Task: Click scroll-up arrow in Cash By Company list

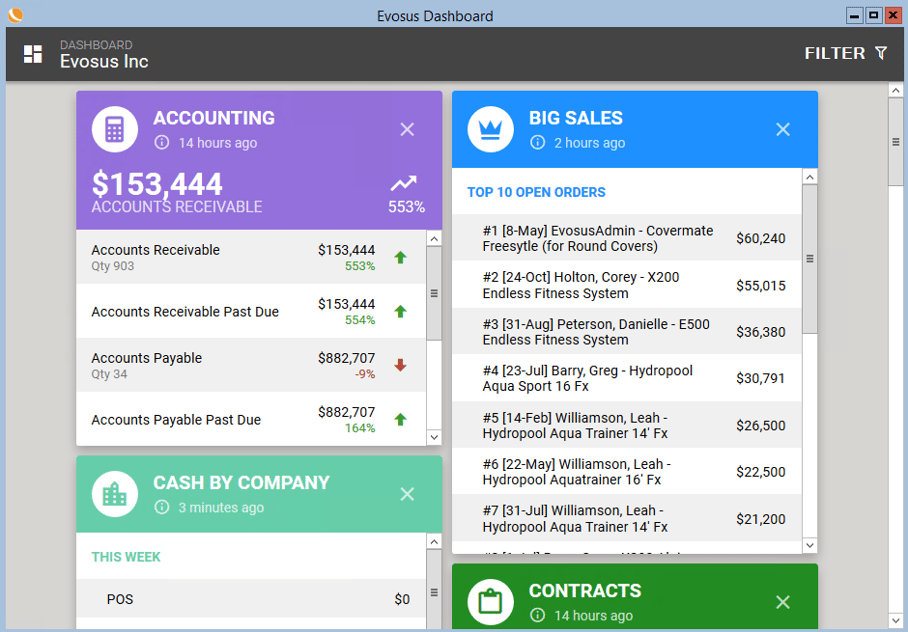Action: pyautogui.click(x=434, y=541)
